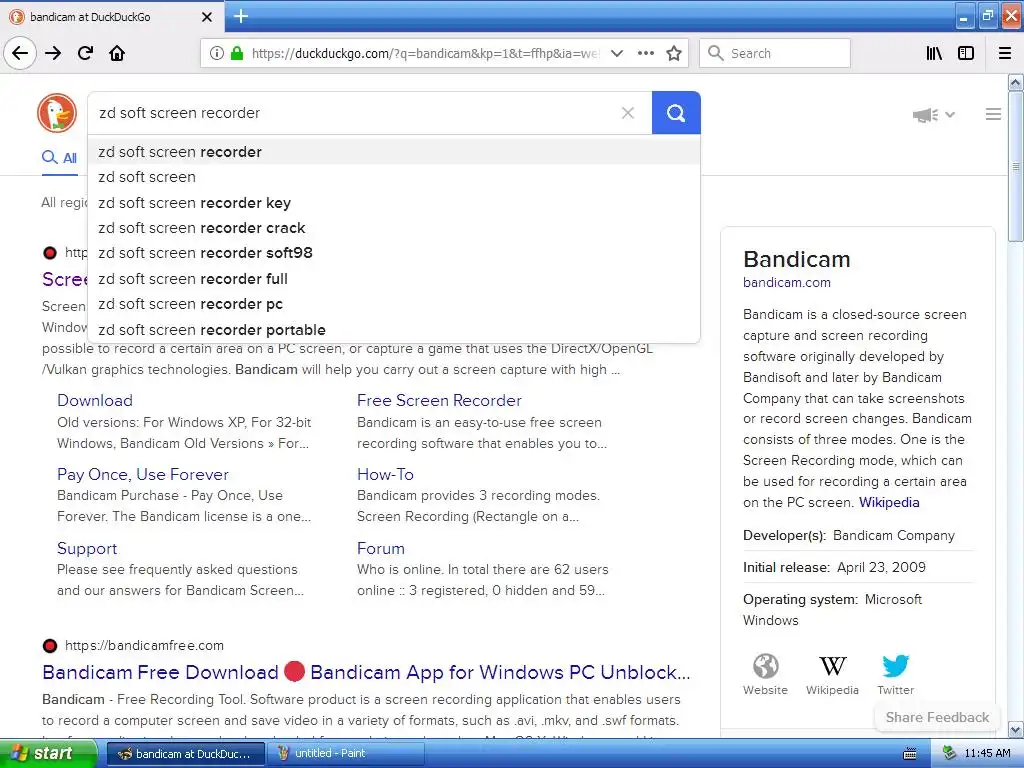Screen dimensions: 1024x768
Task: Switch to the All results tab
Action: pos(59,157)
